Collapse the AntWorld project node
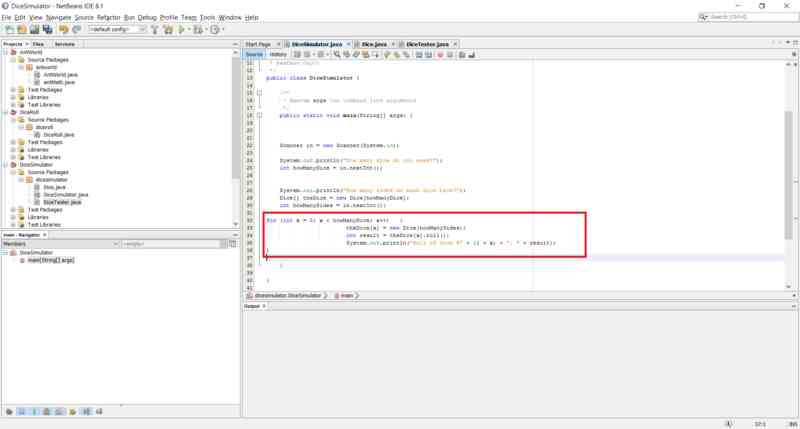 (x=6, y=52)
